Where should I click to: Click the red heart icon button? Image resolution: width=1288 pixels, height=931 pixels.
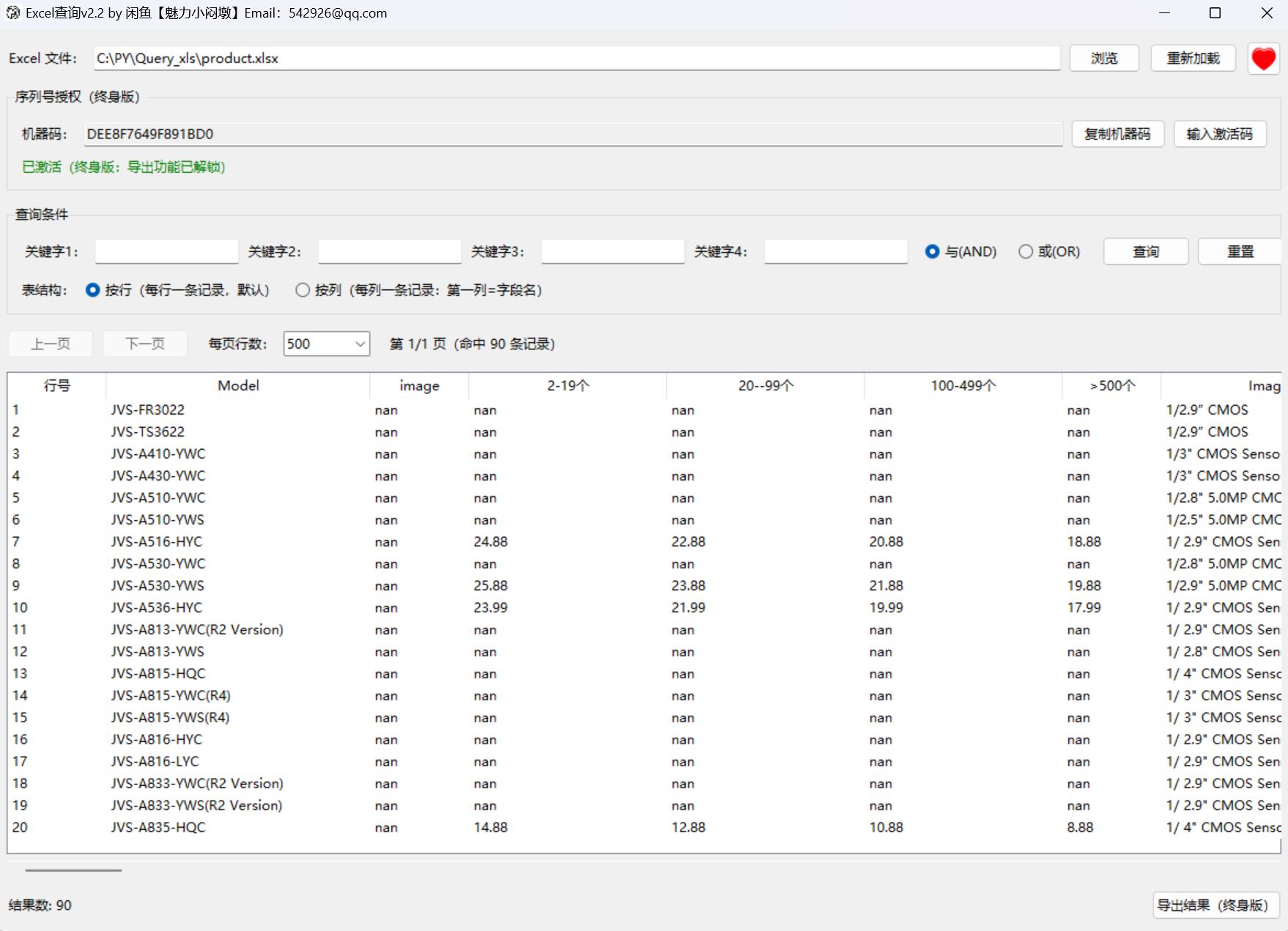(x=1263, y=59)
